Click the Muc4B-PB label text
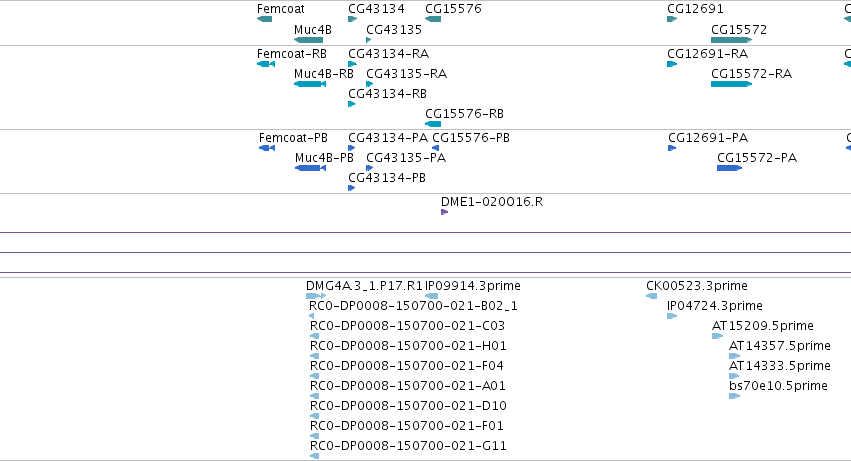 click(x=324, y=158)
